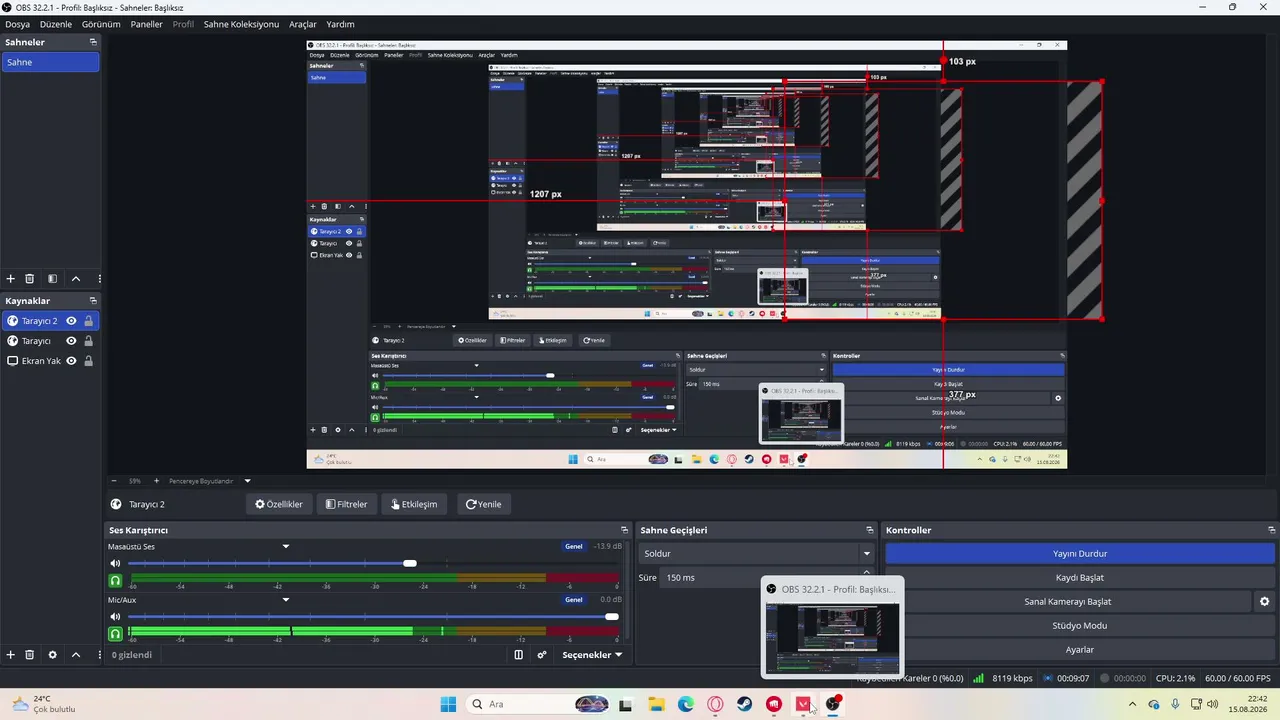Toggle visibility of Tarayıcı 2 source
Screen dimensions: 1280x720
pyautogui.click(x=71, y=321)
